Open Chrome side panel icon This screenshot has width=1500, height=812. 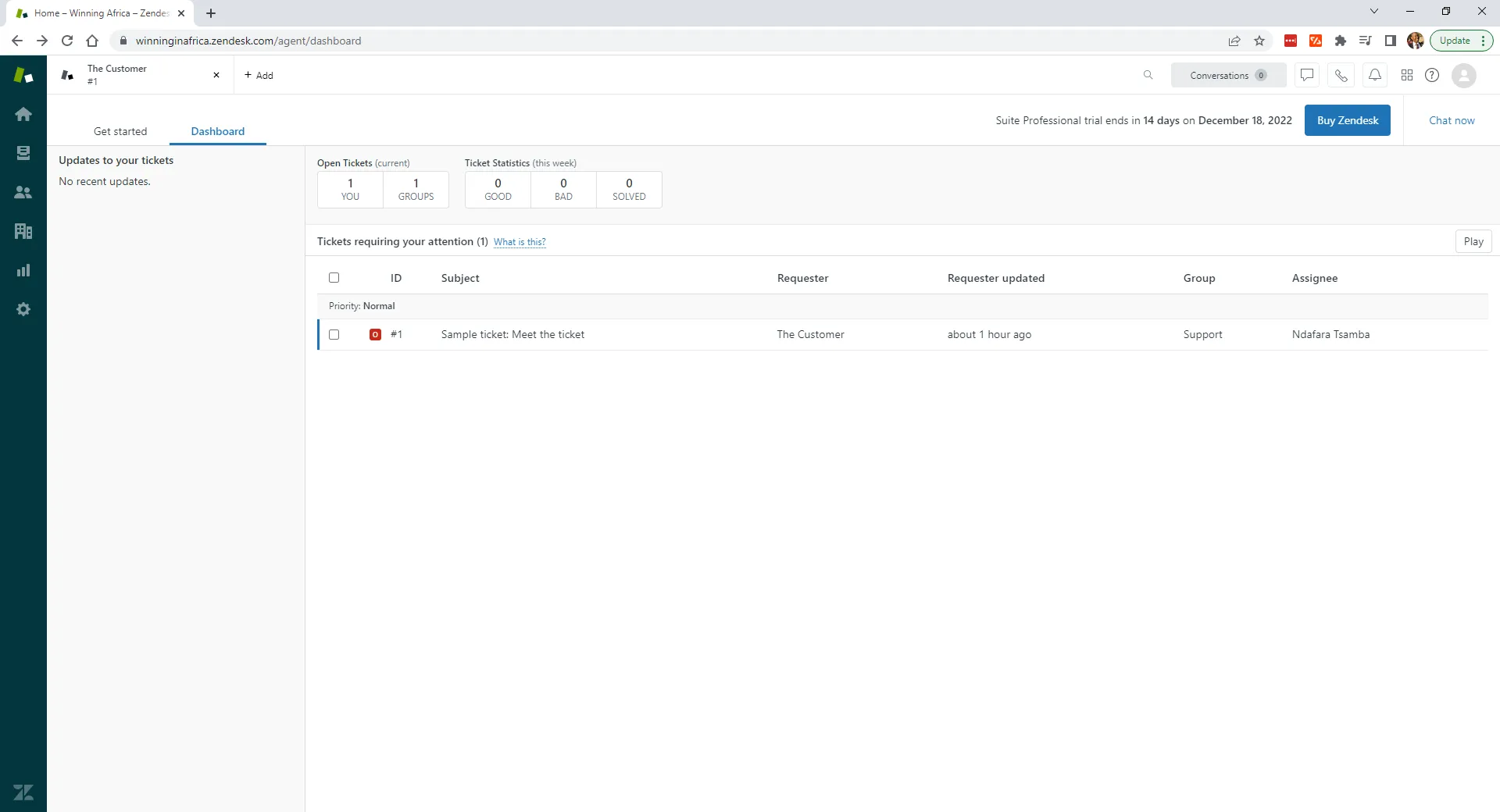1391,41
